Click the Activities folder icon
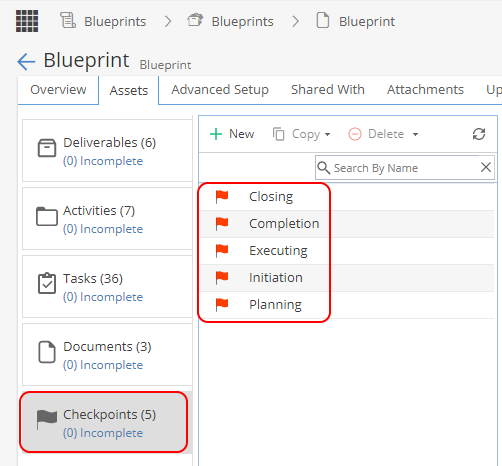The width and height of the screenshot is (502, 466). coord(47,216)
